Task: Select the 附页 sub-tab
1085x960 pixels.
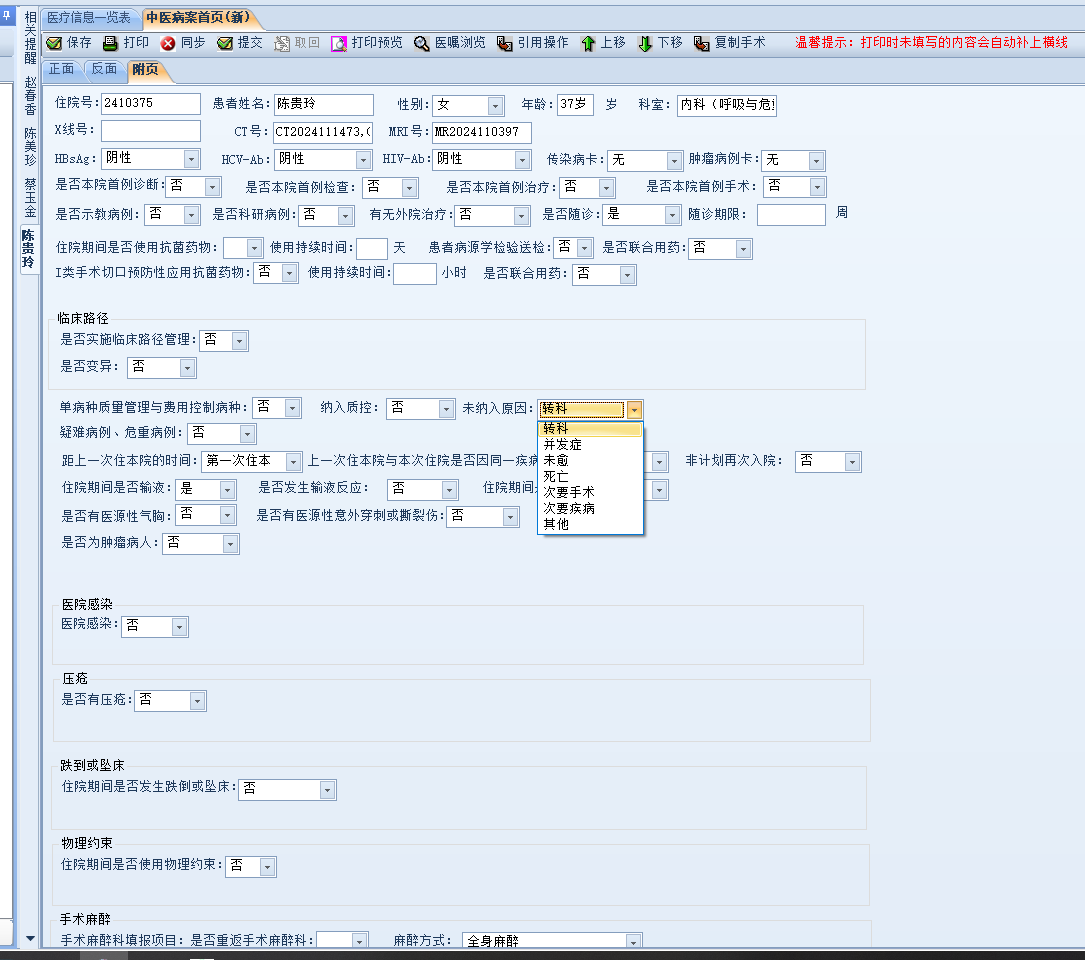Action: 145,69
